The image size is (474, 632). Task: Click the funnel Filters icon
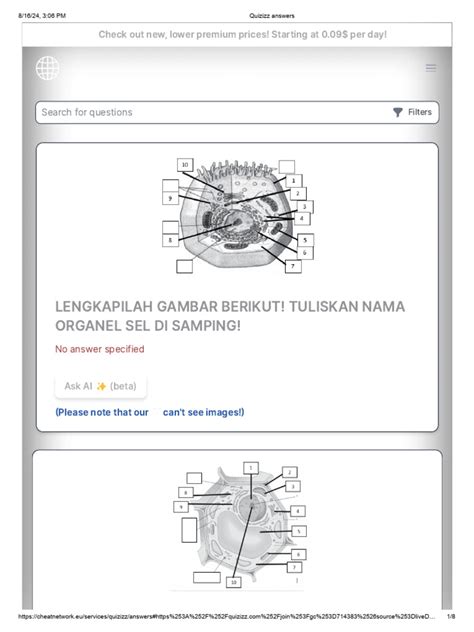coord(397,112)
